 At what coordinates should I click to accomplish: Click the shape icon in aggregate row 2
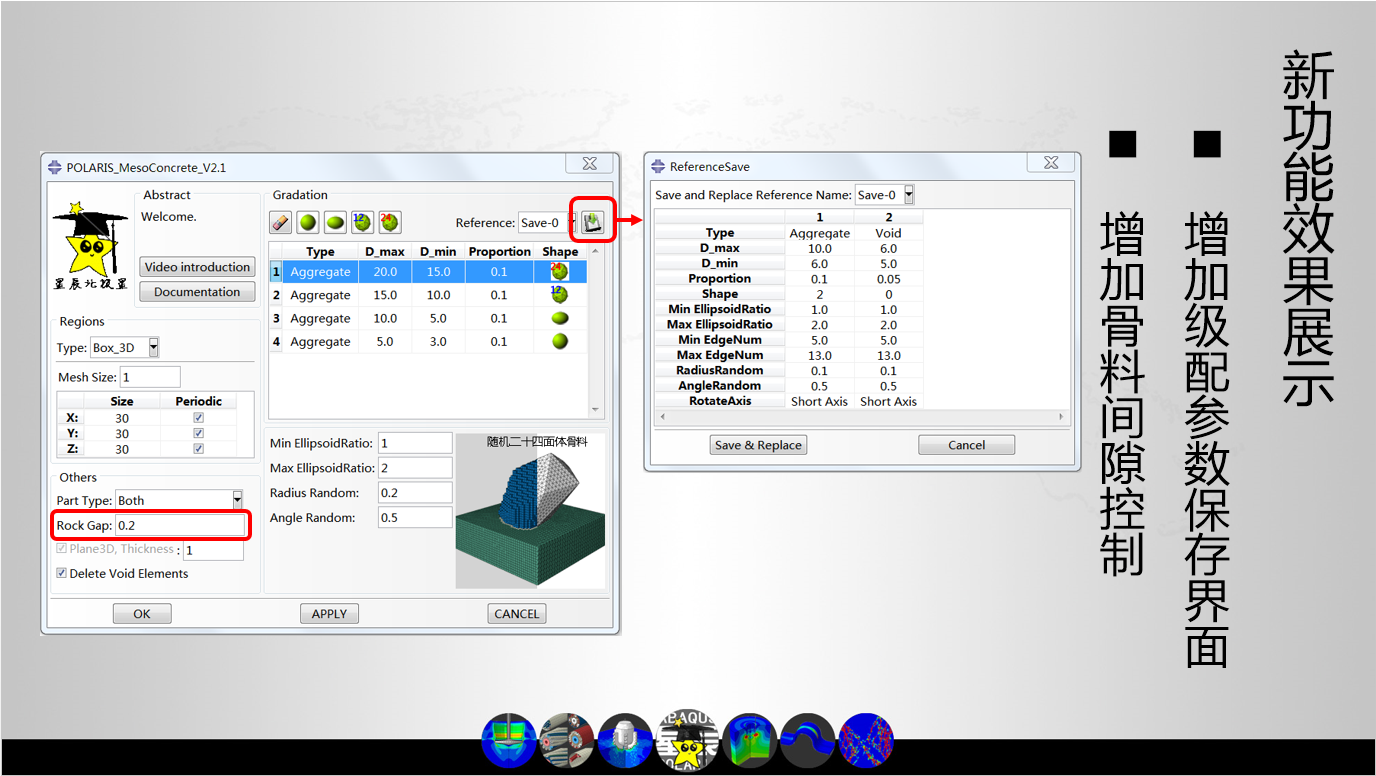tap(560, 295)
